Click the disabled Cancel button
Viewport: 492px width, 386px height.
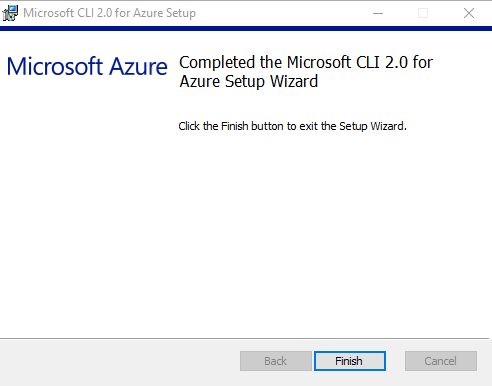[x=441, y=361]
